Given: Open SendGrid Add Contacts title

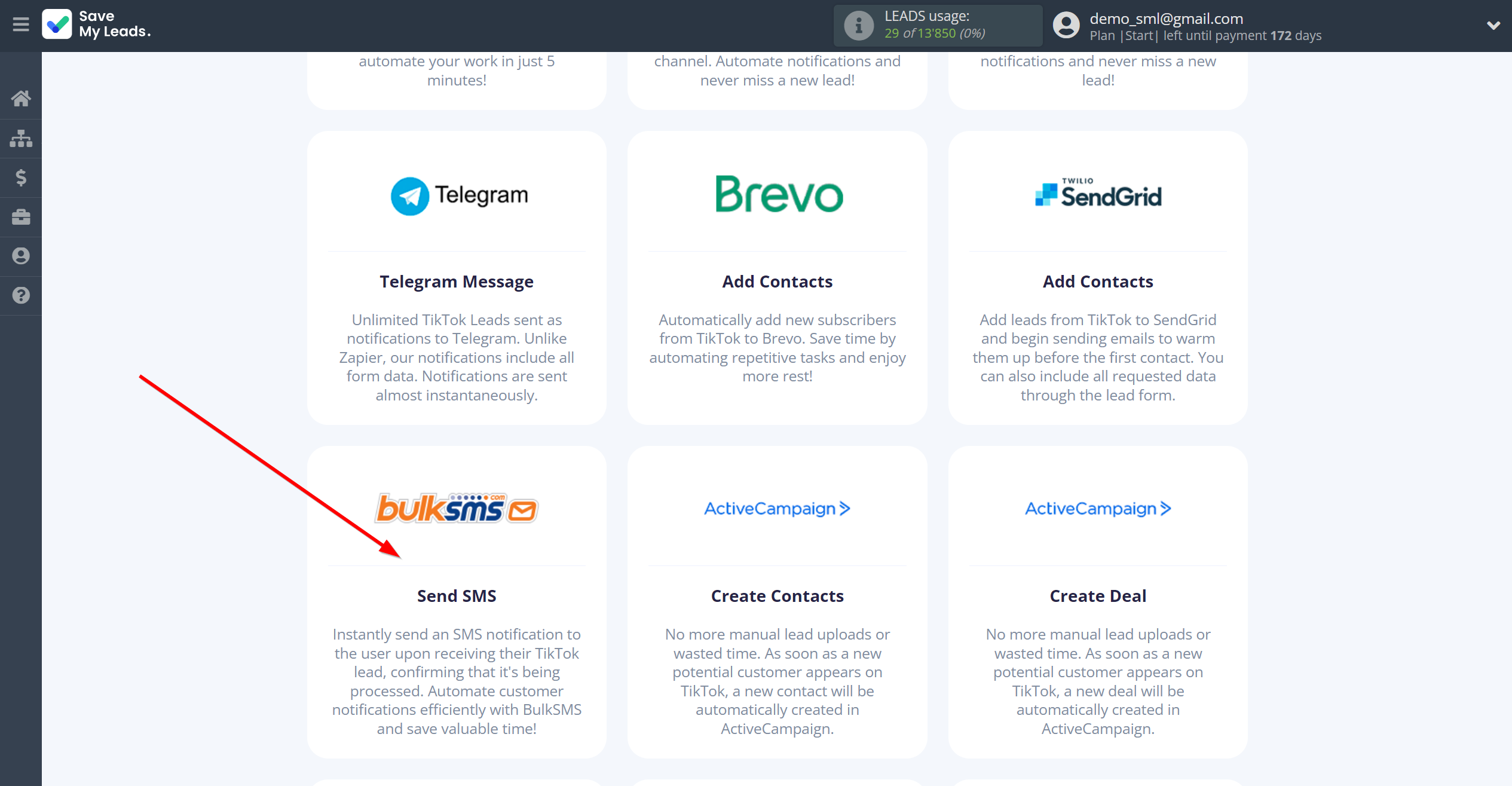Looking at the screenshot, I should [x=1098, y=282].
